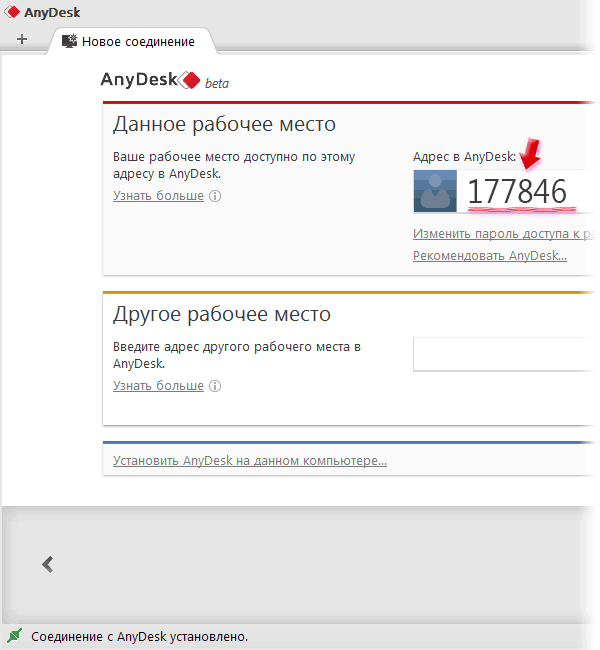Click the Данное рабочее место heading
The width and height of the screenshot is (600, 650).
(x=224, y=124)
